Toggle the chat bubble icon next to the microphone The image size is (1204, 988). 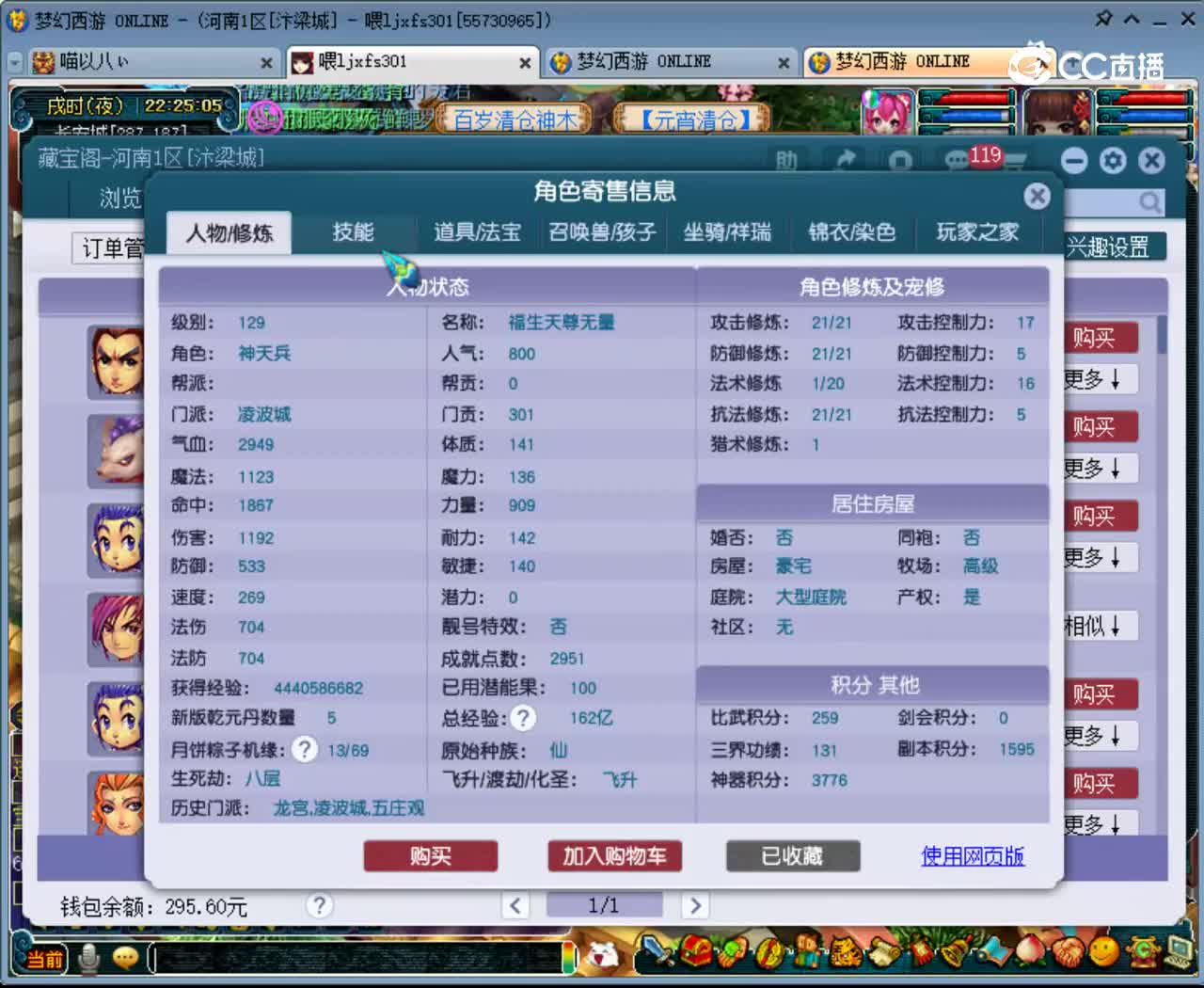tap(125, 956)
